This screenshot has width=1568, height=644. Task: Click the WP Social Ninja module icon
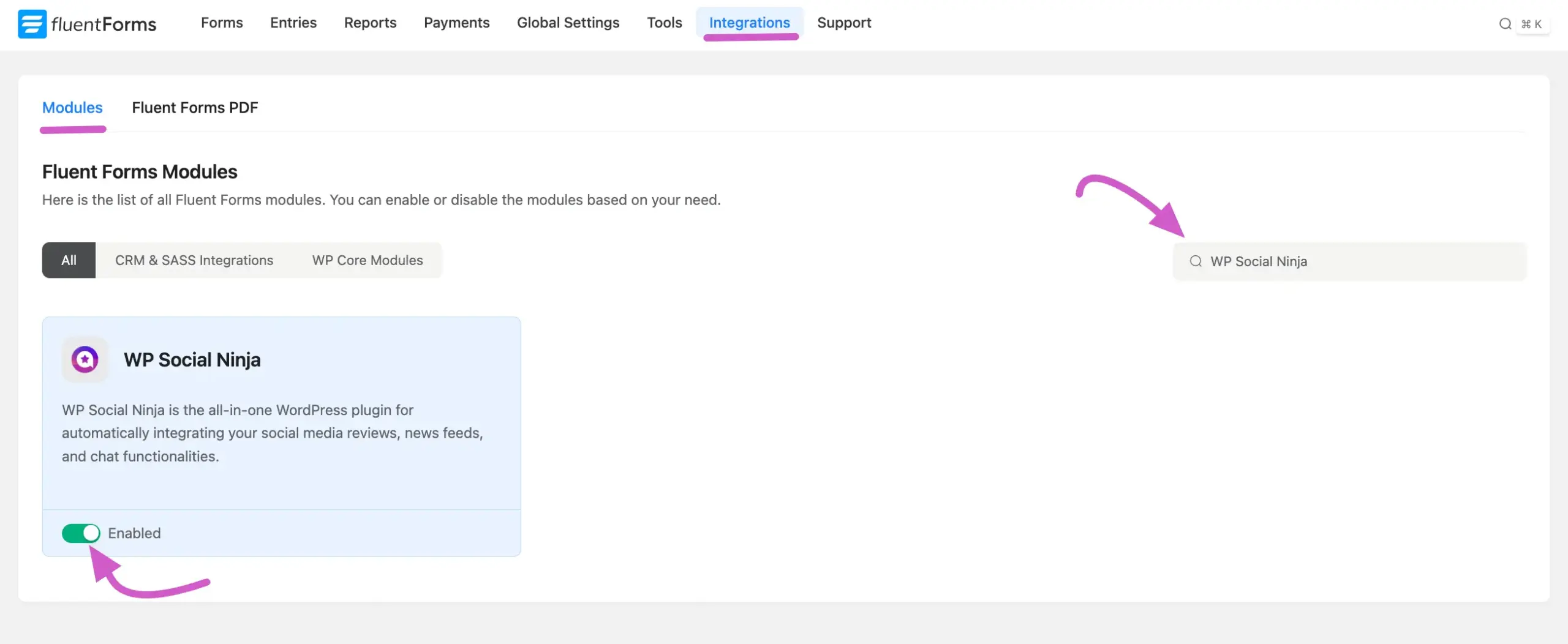click(x=85, y=359)
